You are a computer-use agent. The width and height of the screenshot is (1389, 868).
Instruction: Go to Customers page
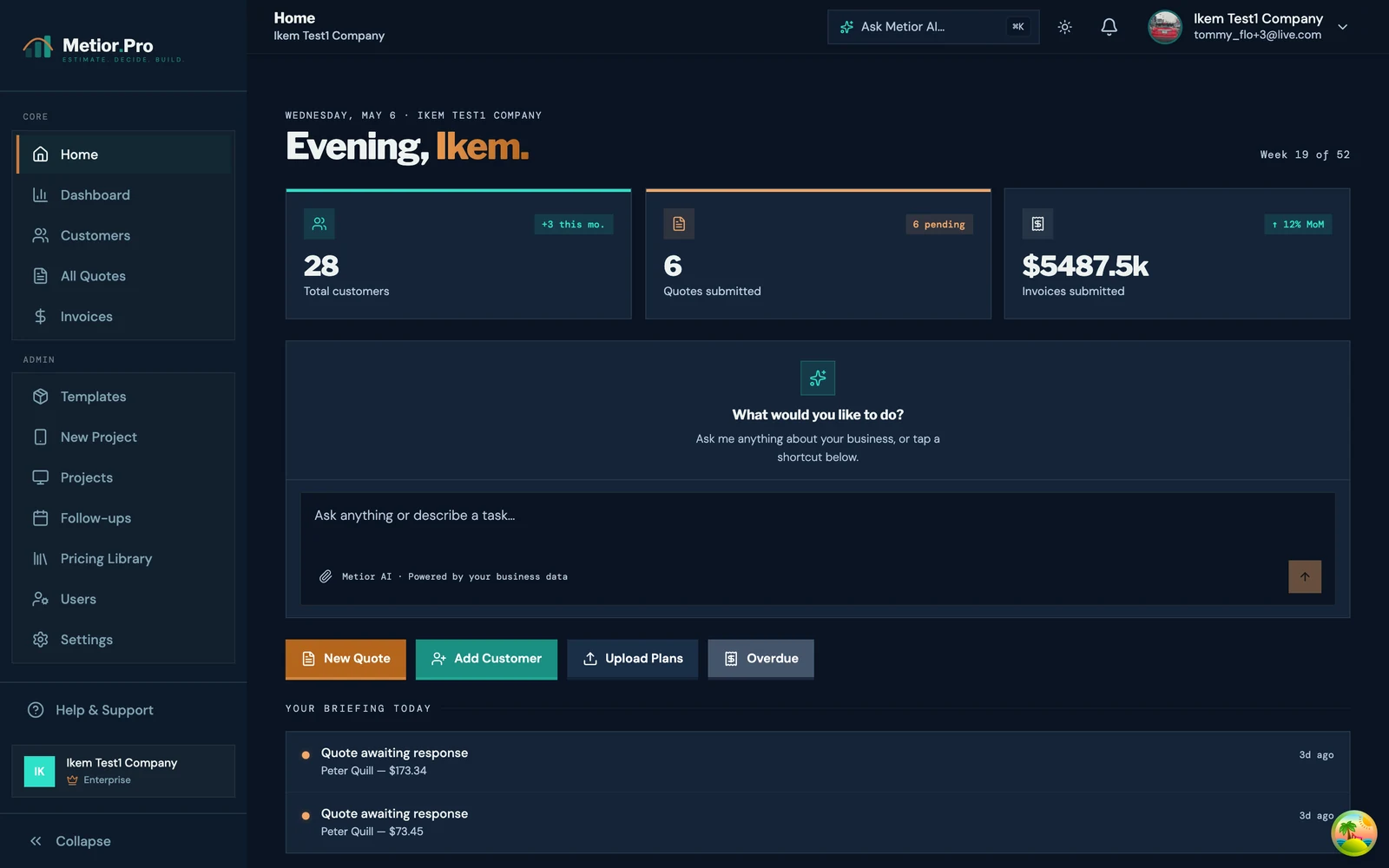click(124, 235)
